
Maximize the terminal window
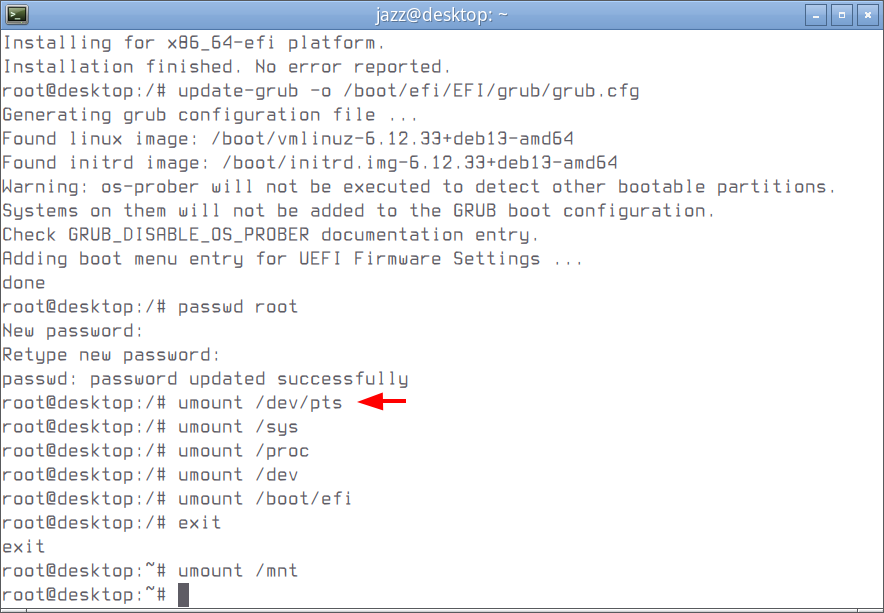click(842, 15)
